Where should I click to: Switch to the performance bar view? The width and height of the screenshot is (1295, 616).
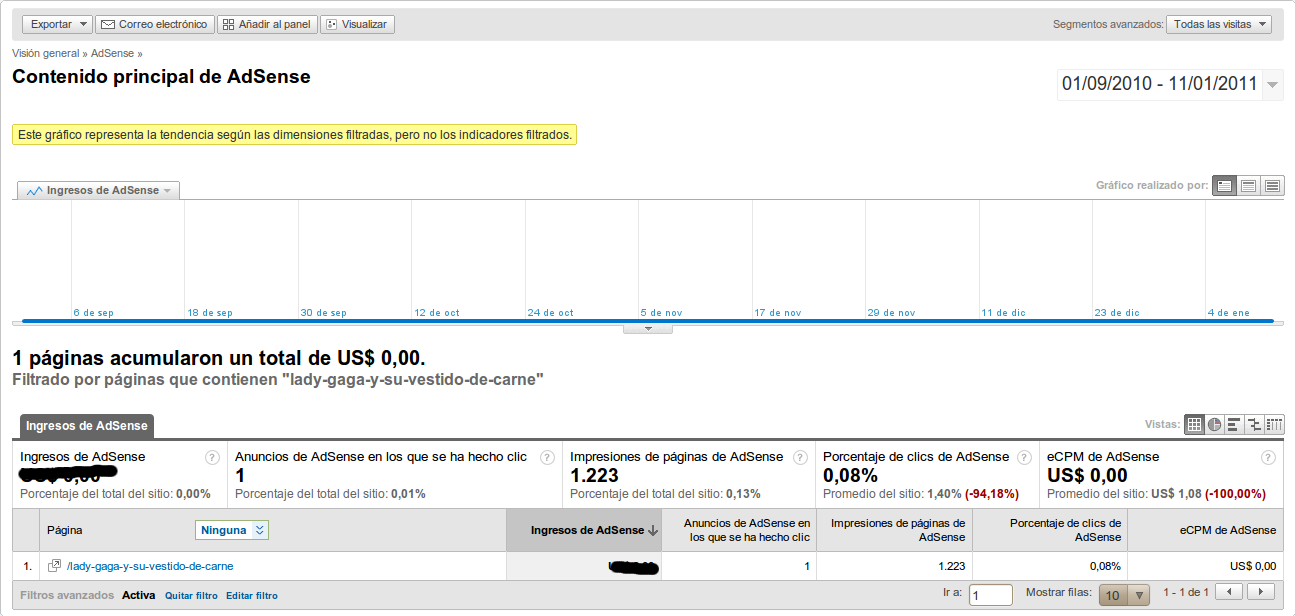coord(1234,425)
